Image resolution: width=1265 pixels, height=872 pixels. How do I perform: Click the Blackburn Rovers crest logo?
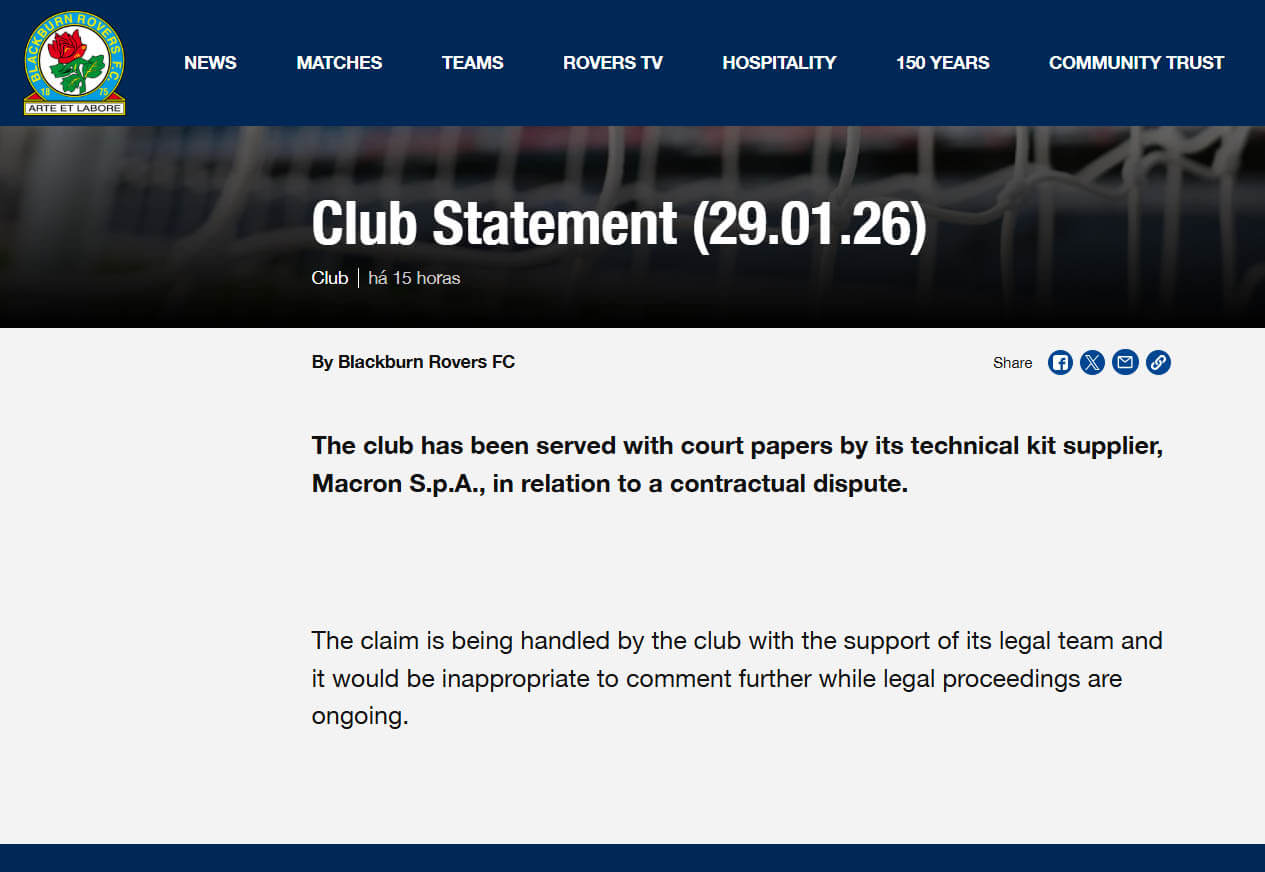(x=74, y=63)
